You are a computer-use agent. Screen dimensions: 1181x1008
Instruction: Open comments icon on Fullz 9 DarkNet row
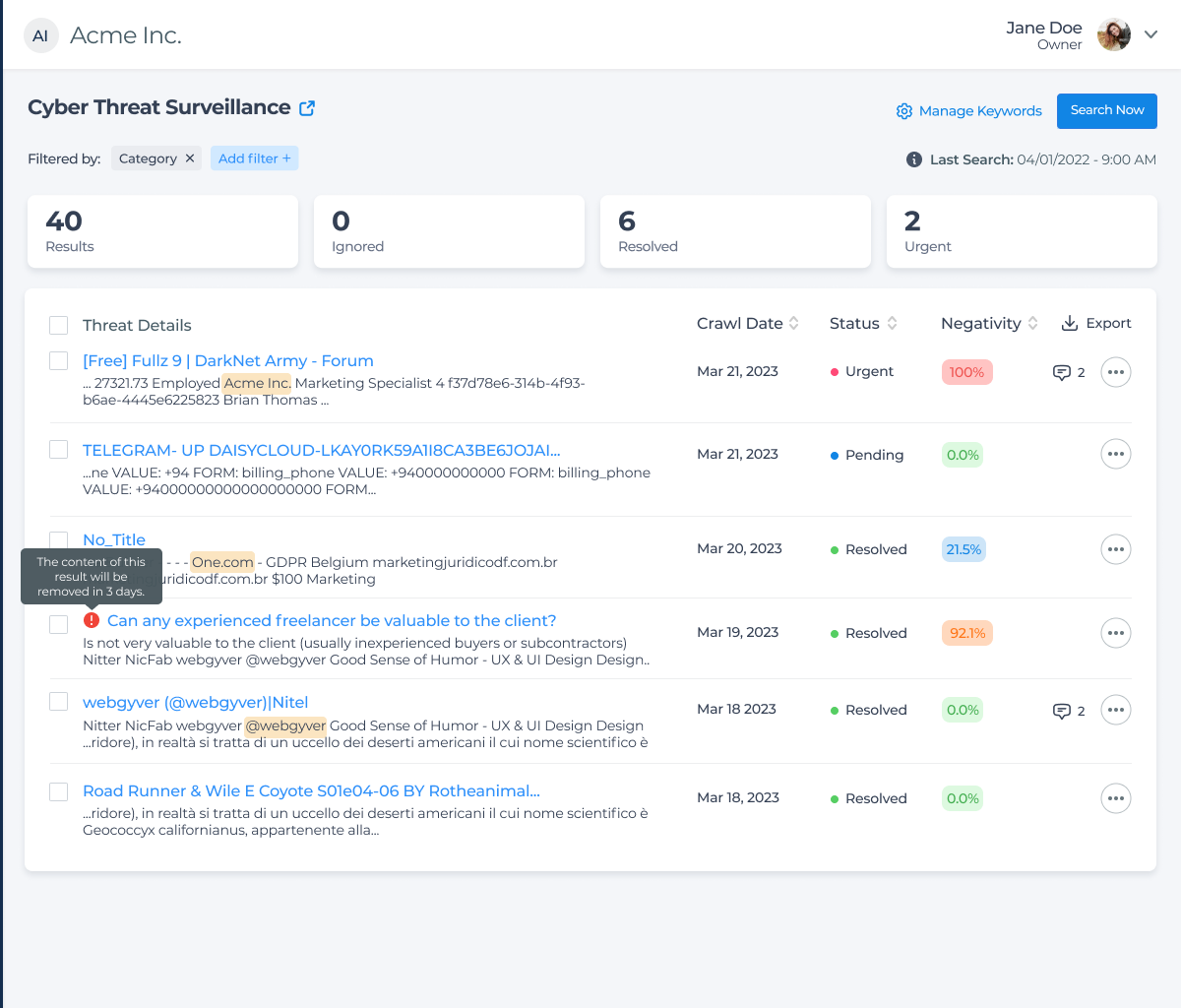coord(1062,372)
